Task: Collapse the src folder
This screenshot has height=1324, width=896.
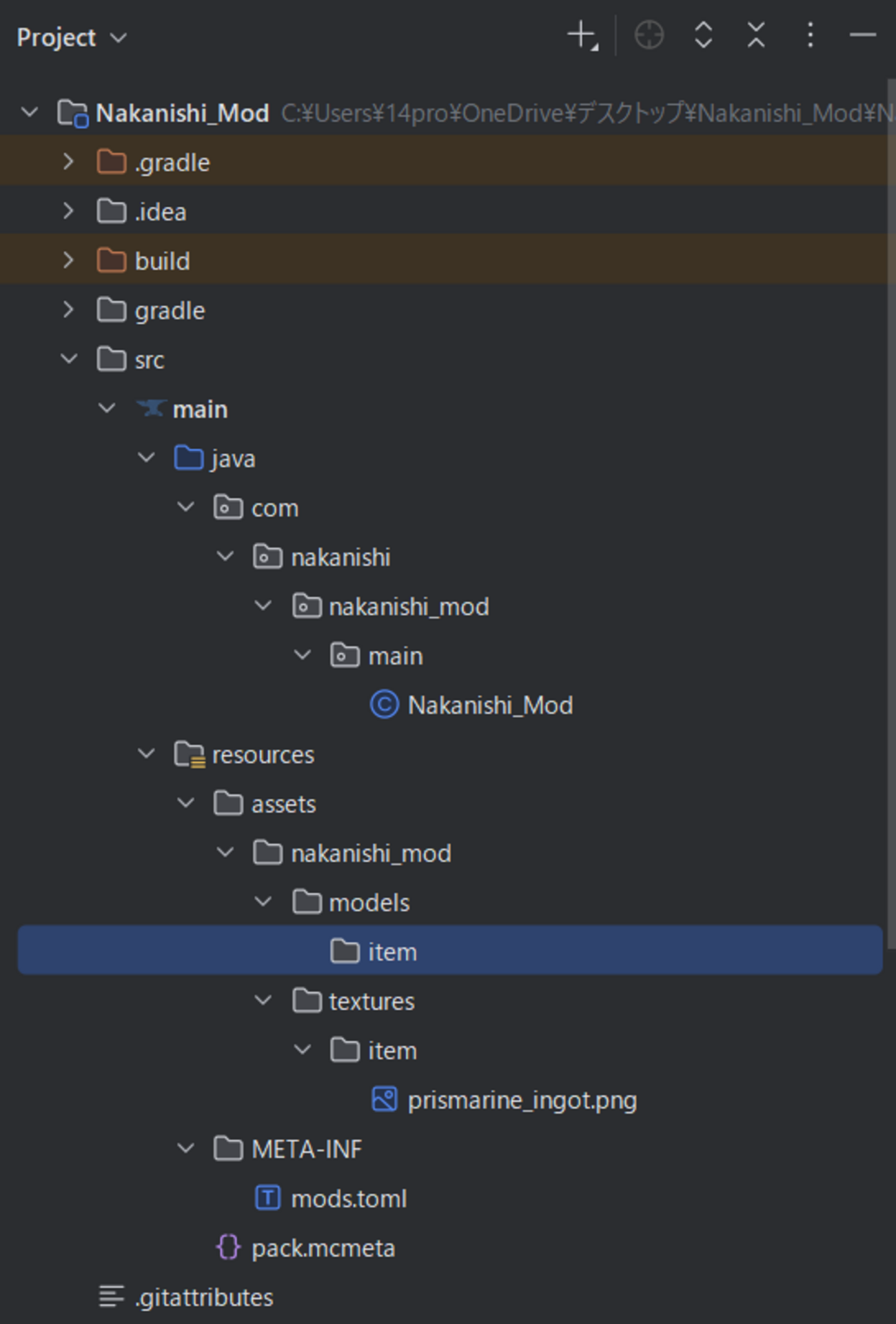Action: point(69,359)
